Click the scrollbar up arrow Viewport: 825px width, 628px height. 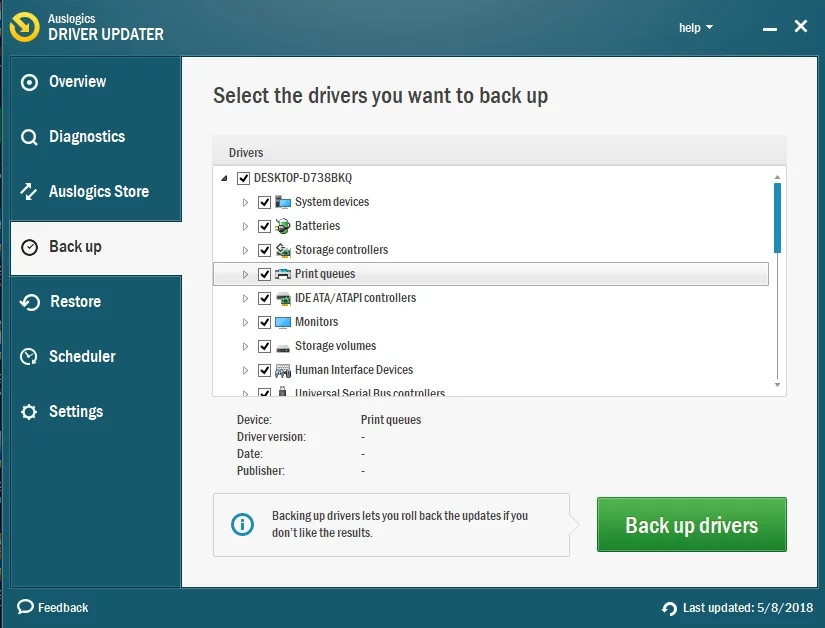coord(777,177)
